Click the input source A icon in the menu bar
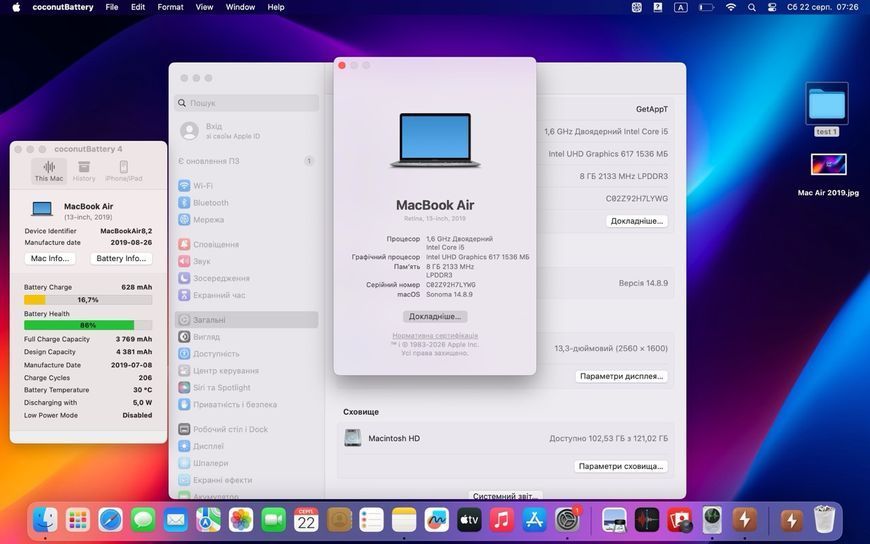The image size is (870, 544). [680, 7]
